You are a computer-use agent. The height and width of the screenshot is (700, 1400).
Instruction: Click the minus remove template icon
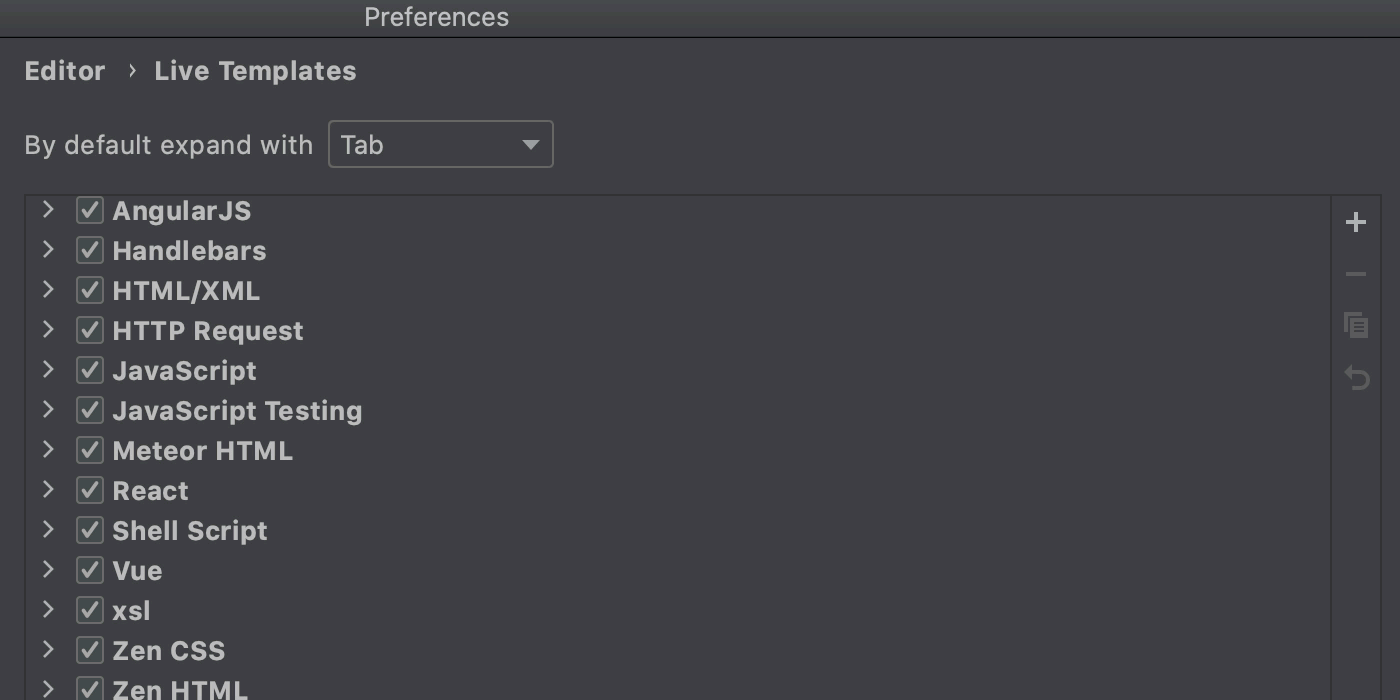[1356, 274]
